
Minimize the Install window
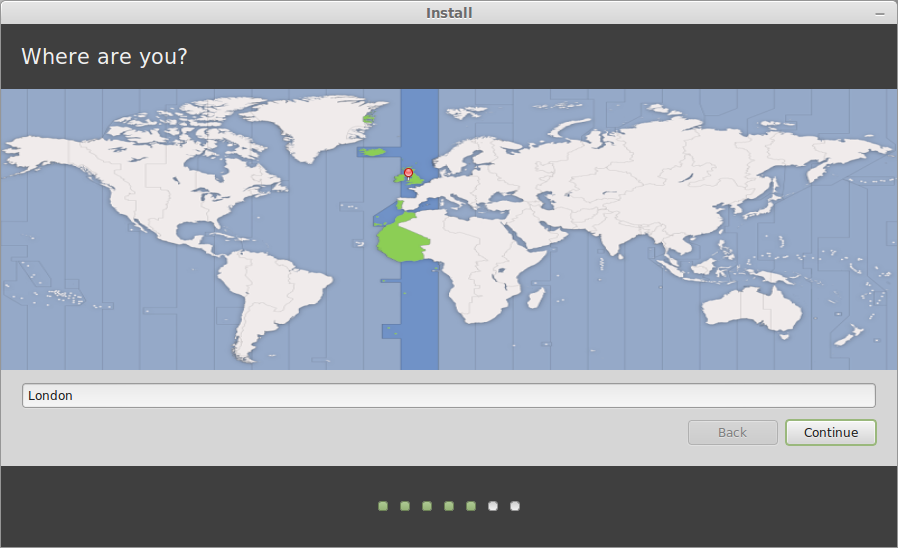click(x=880, y=13)
